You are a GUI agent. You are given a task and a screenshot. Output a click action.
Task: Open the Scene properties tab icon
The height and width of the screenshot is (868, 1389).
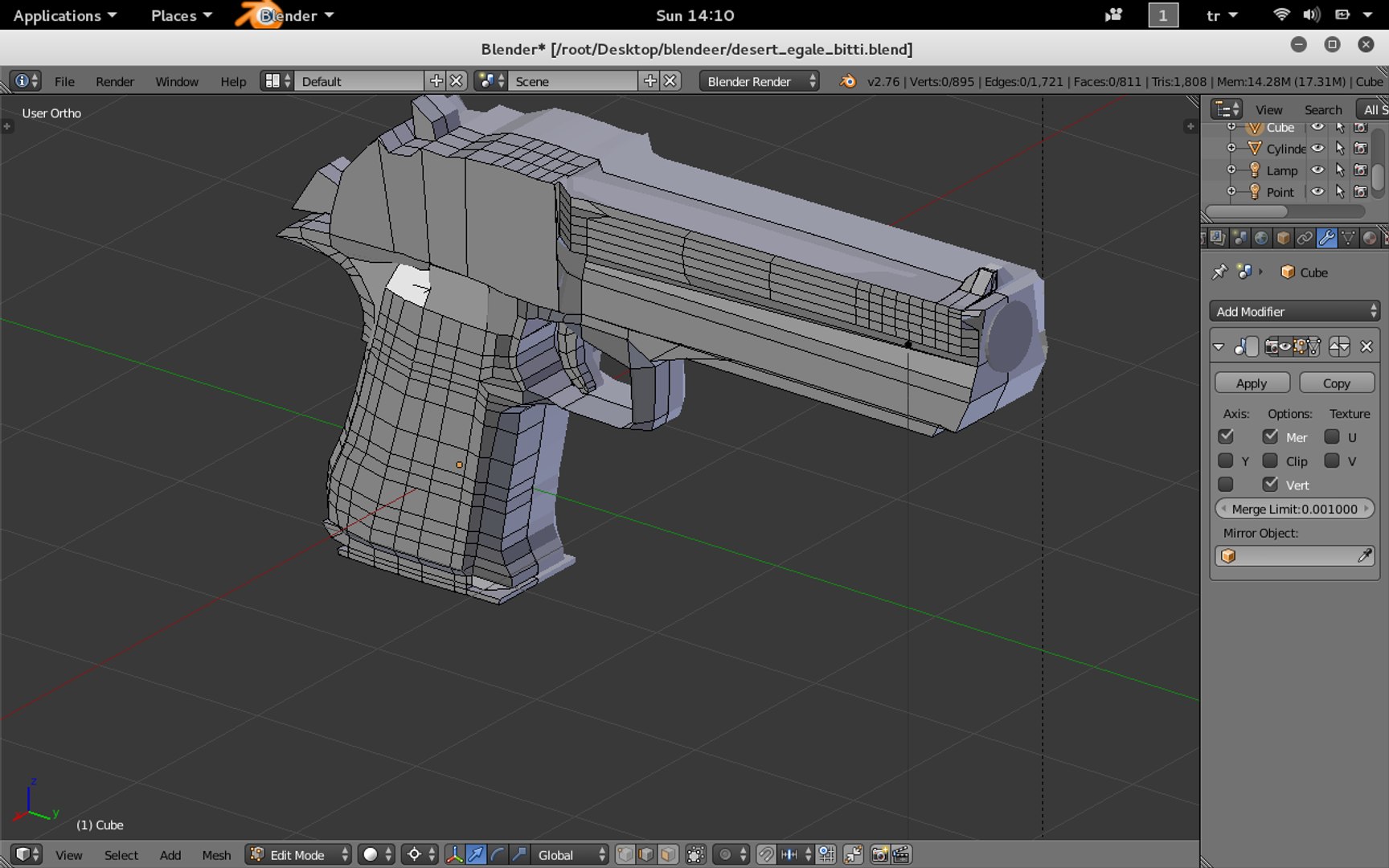click(1239, 238)
